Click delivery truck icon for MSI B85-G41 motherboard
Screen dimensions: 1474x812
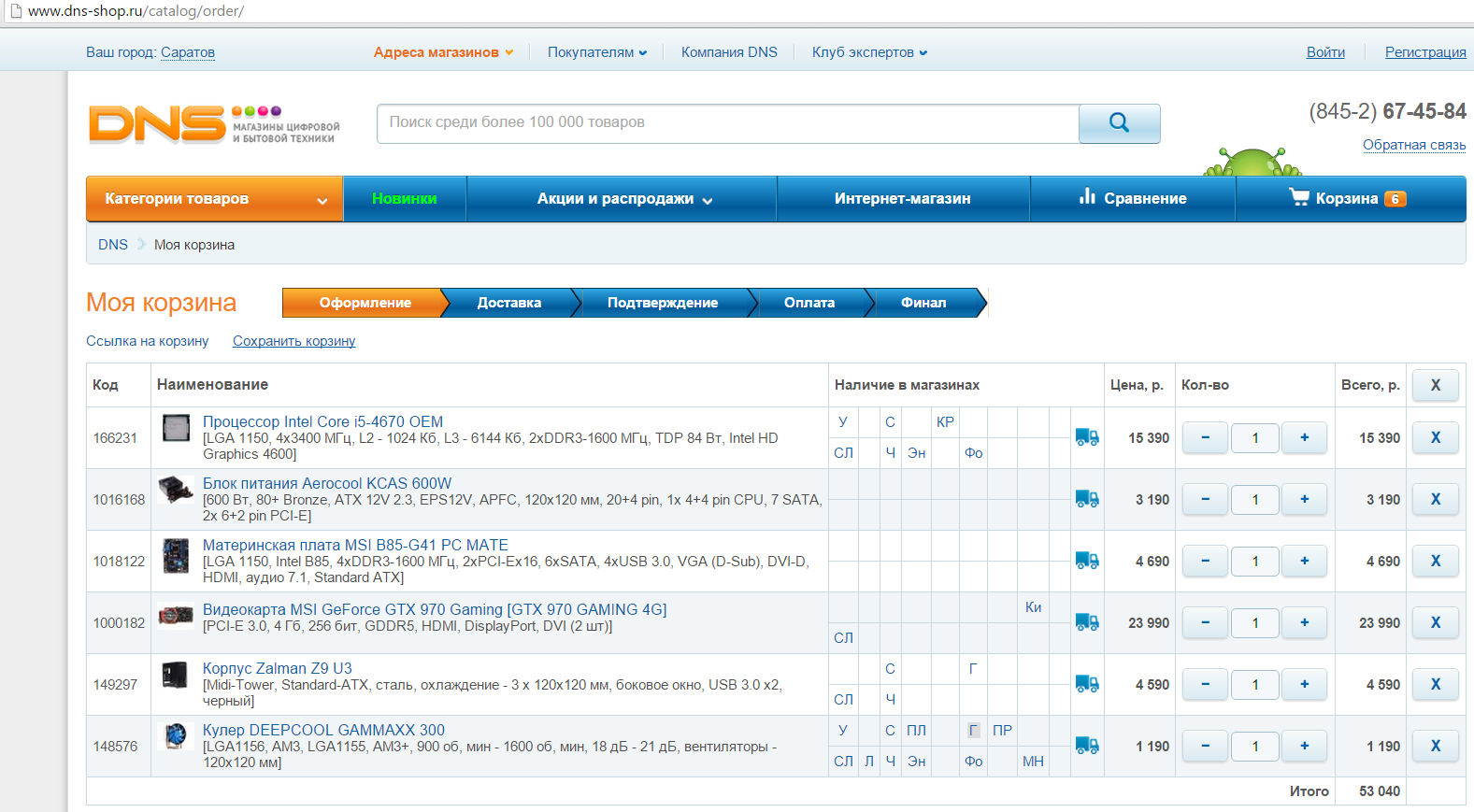(1087, 561)
